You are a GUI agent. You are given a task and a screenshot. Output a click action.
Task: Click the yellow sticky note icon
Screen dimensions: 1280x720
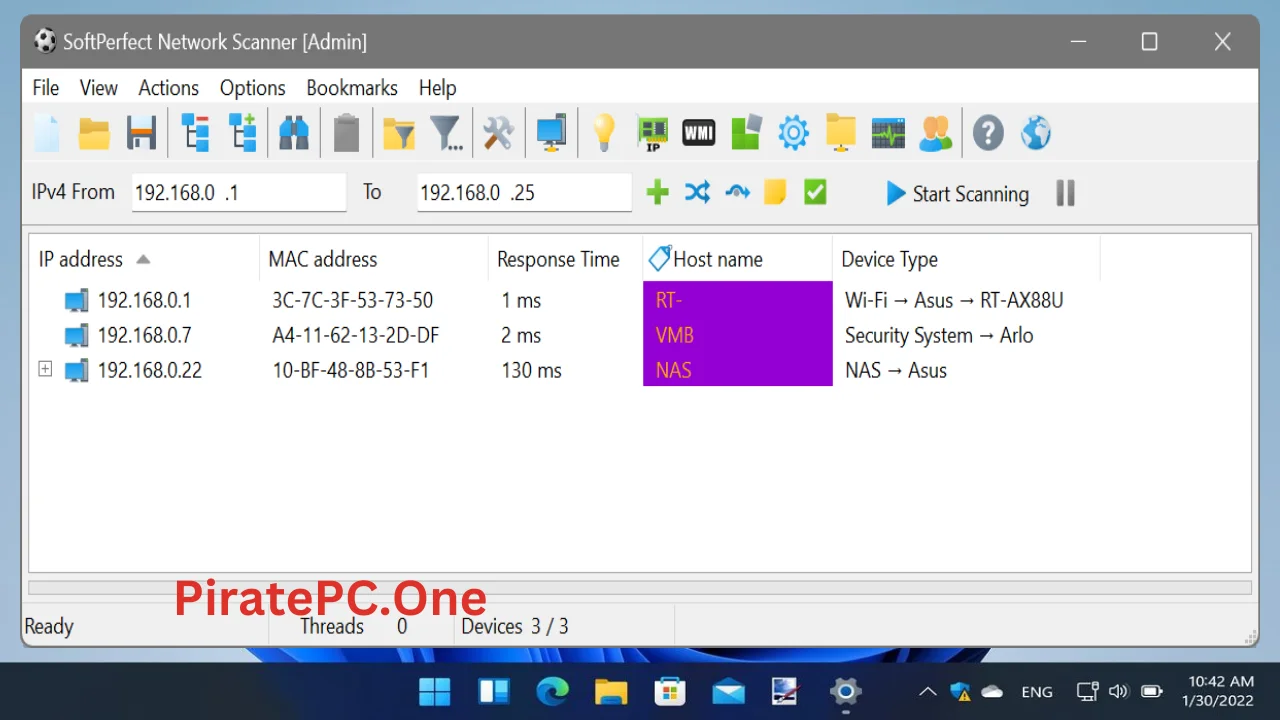(x=775, y=193)
